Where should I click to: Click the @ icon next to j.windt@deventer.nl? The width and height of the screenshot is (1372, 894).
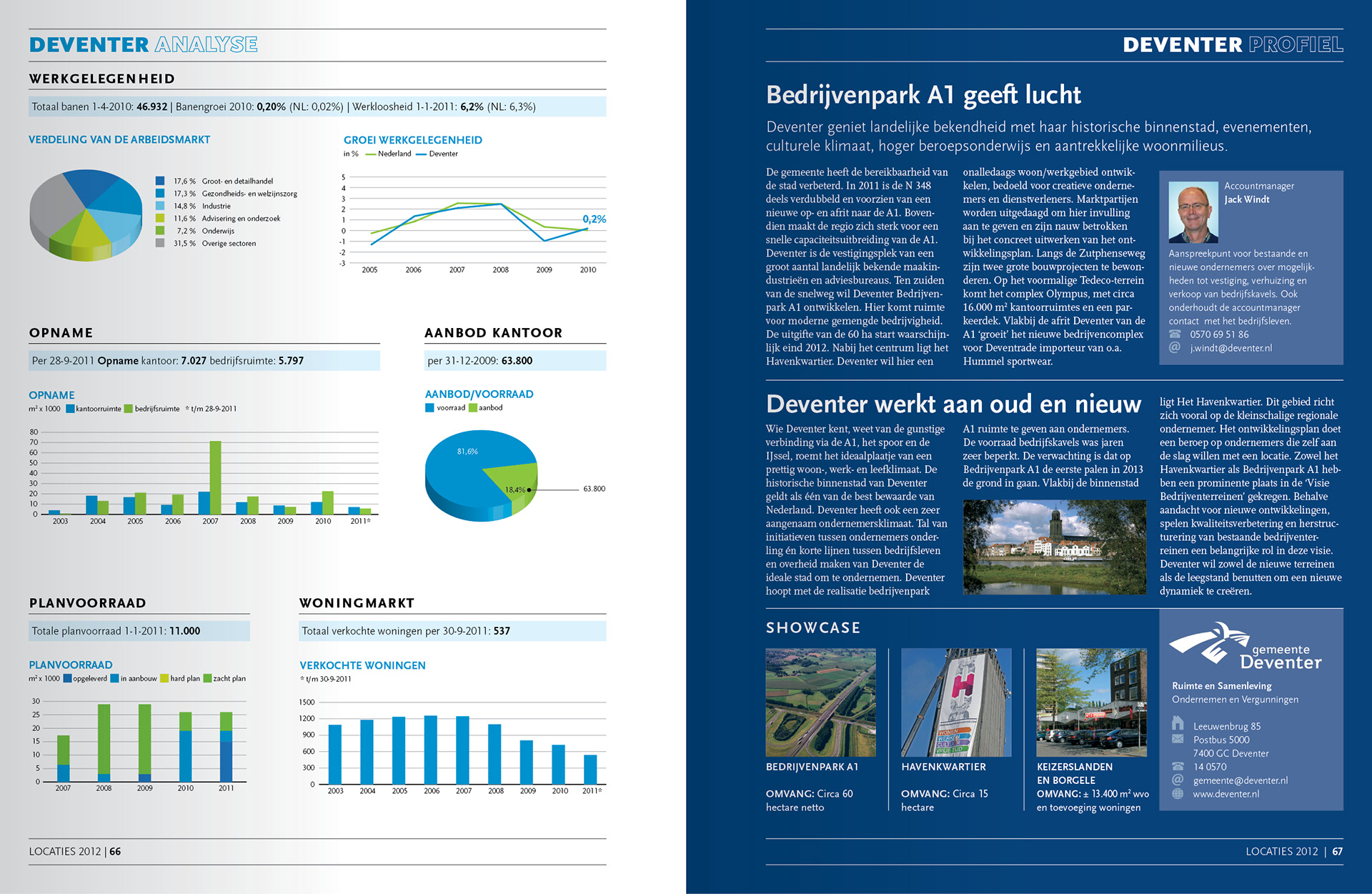point(1174,347)
